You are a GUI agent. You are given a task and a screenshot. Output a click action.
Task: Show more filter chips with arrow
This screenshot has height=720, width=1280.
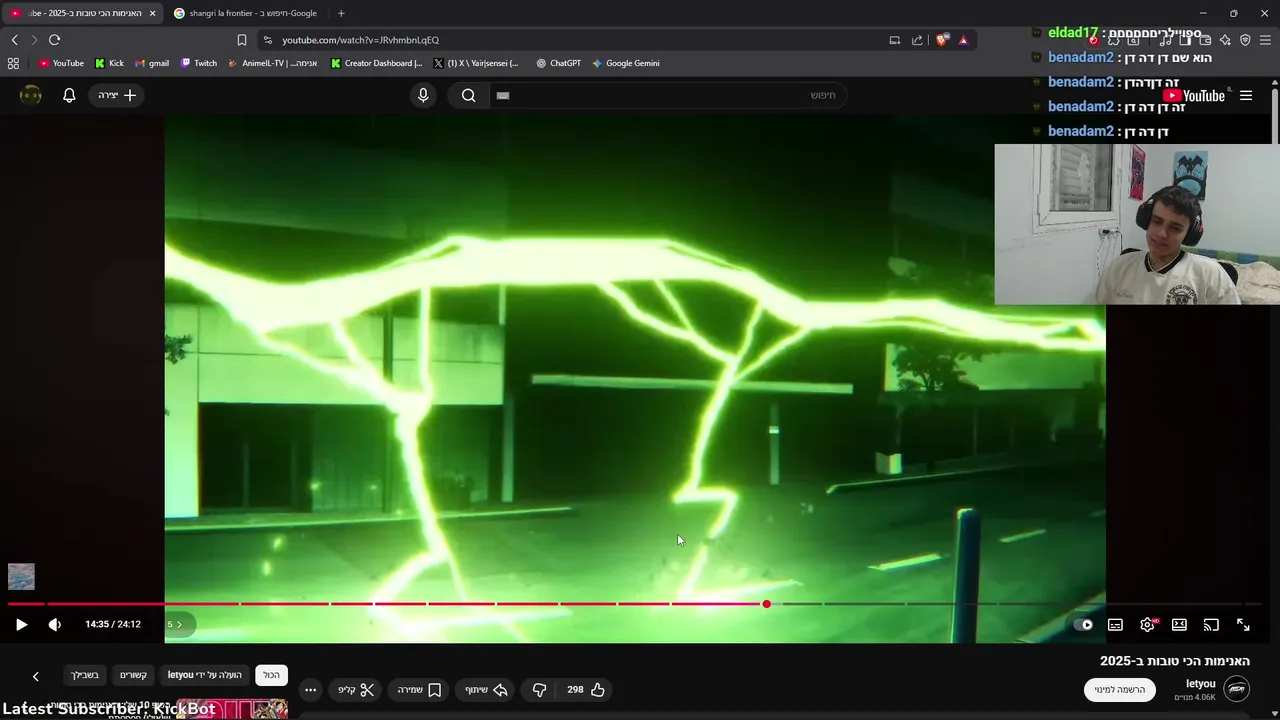[x=35, y=676]
